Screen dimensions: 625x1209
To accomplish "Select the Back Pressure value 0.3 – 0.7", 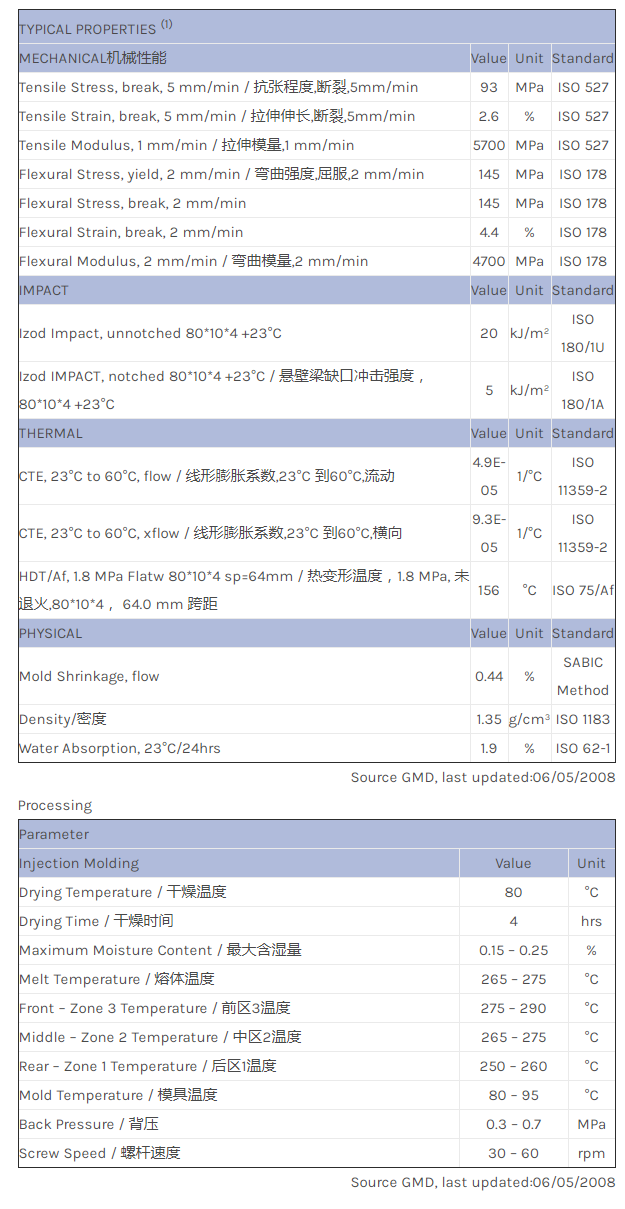I will 513,1124.
